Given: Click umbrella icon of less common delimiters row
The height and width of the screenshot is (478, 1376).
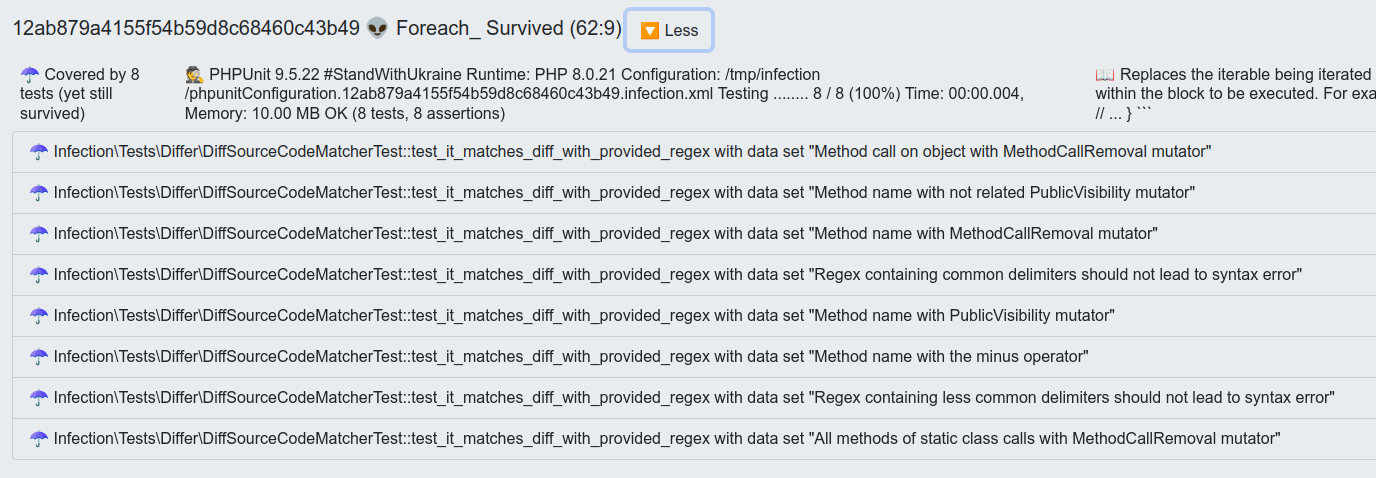Looking at the screenshot, I should (39, 397).
